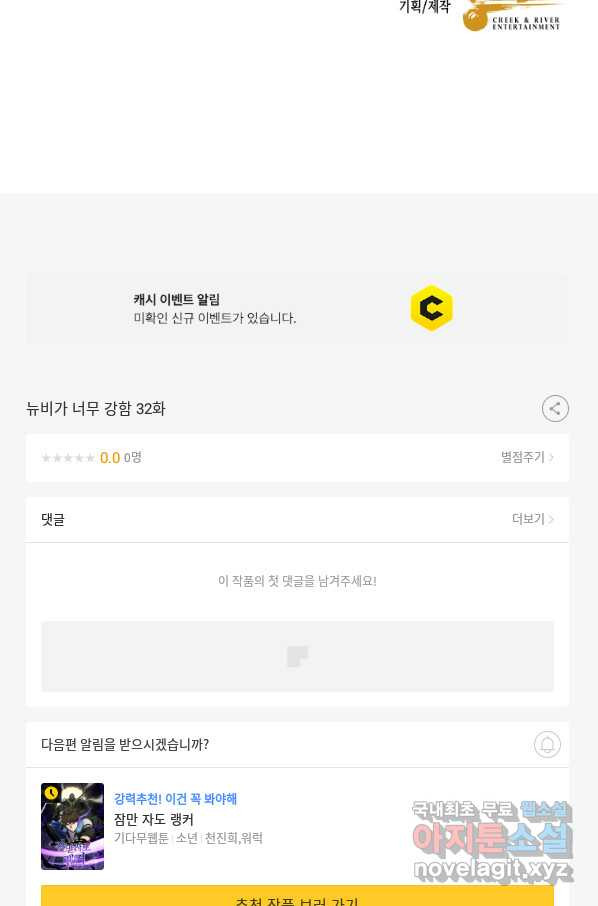Click 별점주기 to rate the episode

[x=522, y=457]
